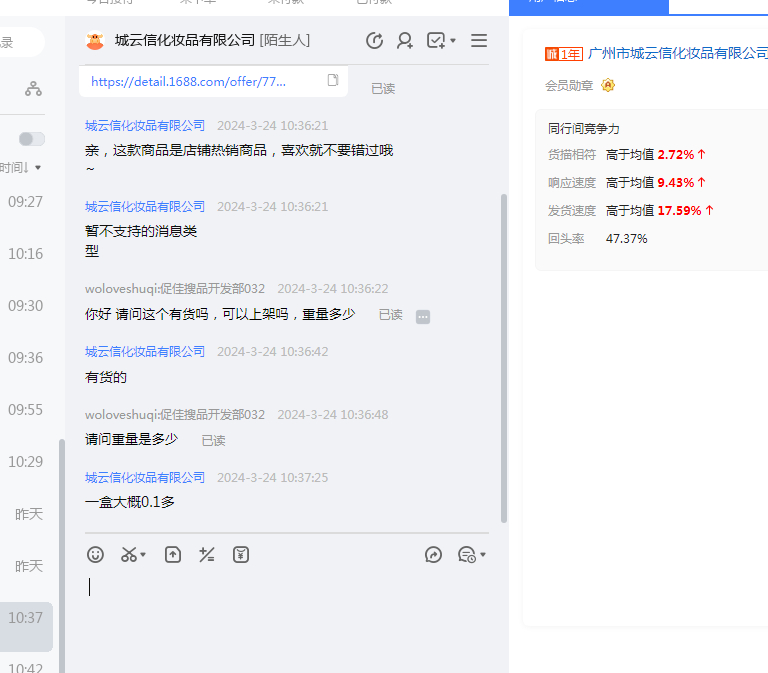Click the yuan payment icon in toolbar
The image size is (768, 673).
click(241, 554)
